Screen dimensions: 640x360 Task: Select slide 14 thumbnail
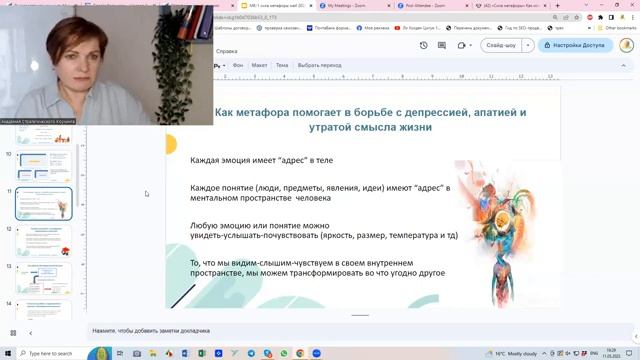pyautogui.click(x=44, y=310)
